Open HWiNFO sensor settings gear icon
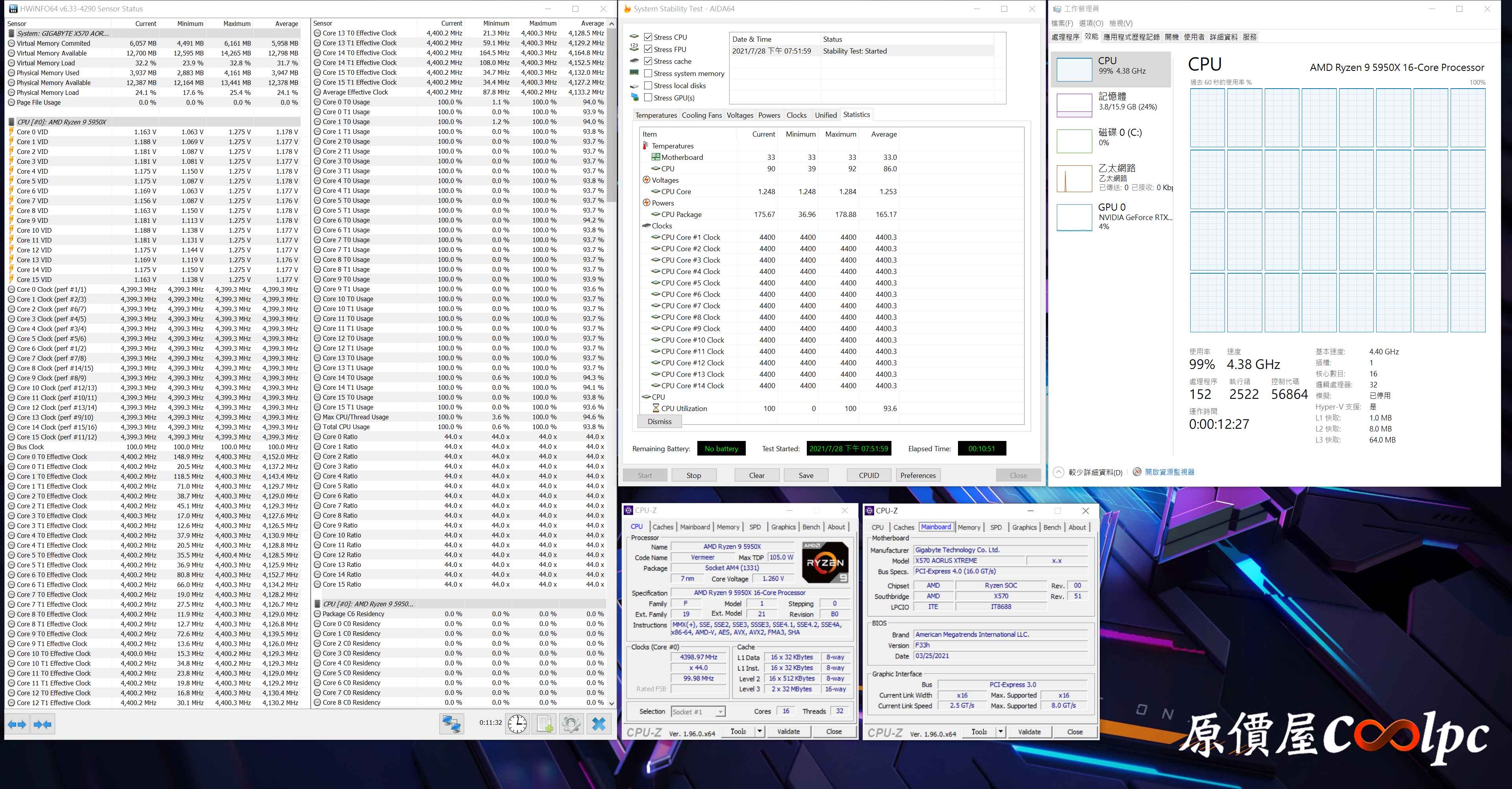 (x=571, y=724)
